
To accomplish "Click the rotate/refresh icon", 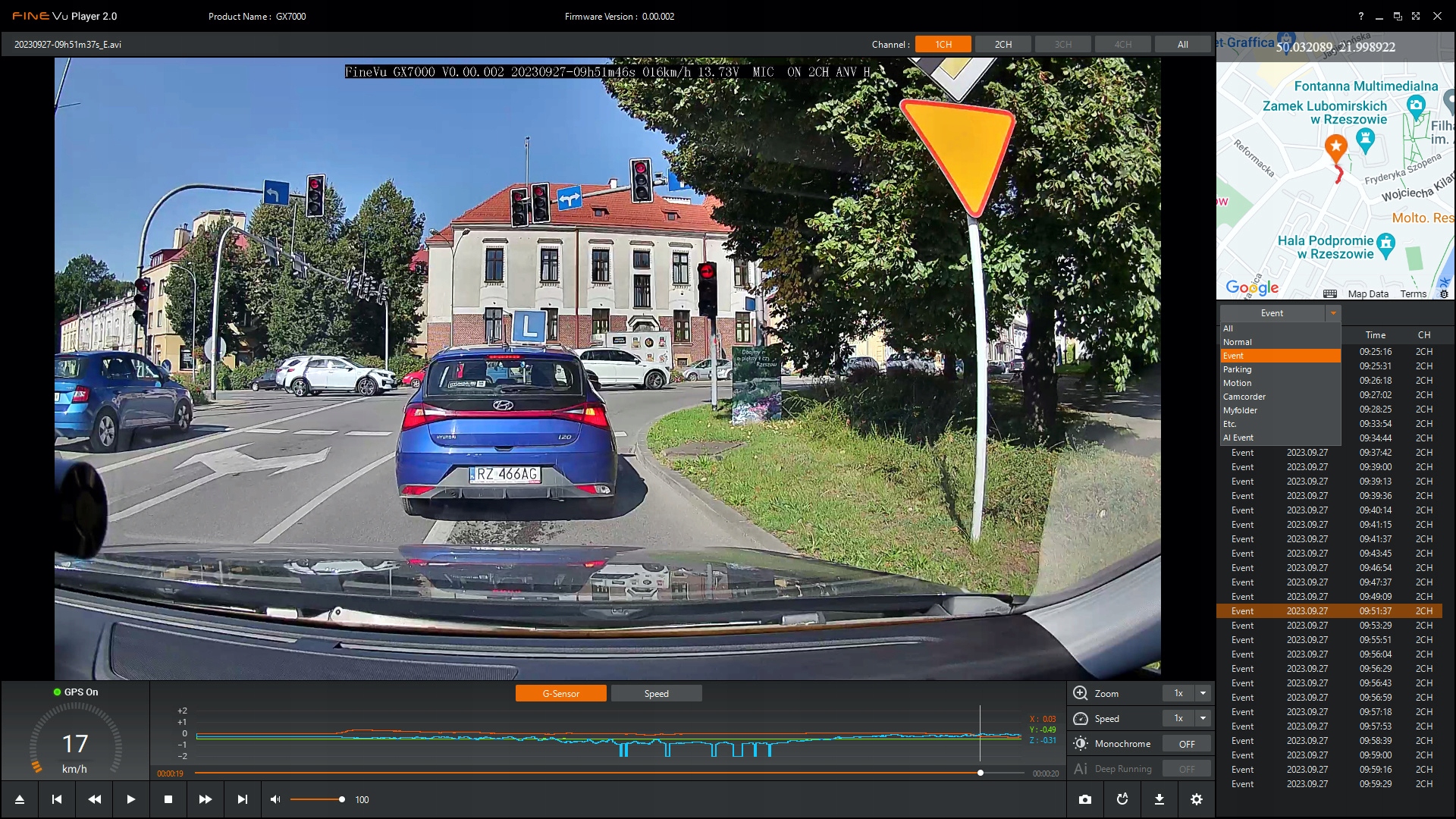I will click(1122, 799).
